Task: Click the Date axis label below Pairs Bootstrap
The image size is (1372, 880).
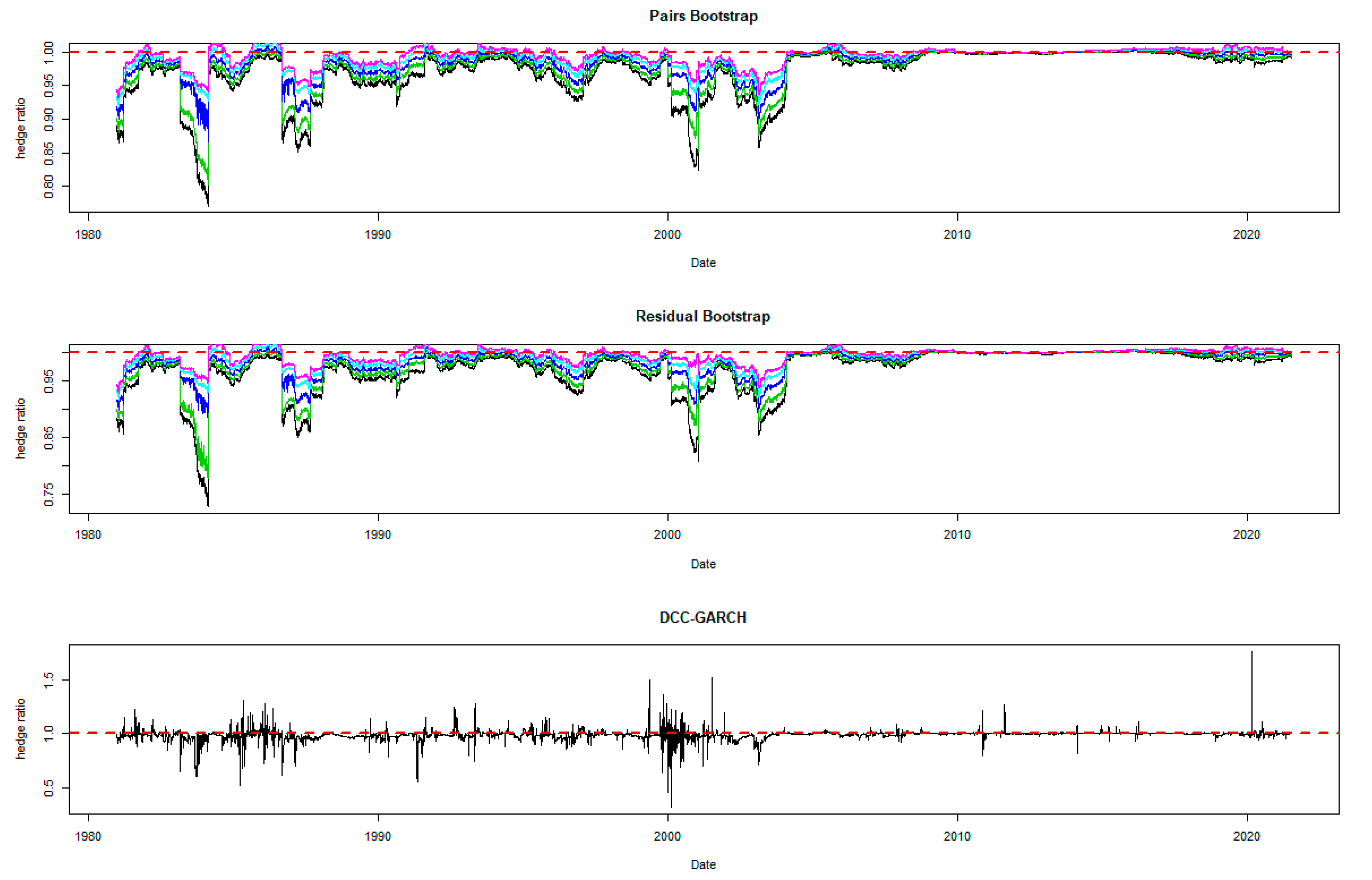Action: pyautogui.click(x=703, y=263)
